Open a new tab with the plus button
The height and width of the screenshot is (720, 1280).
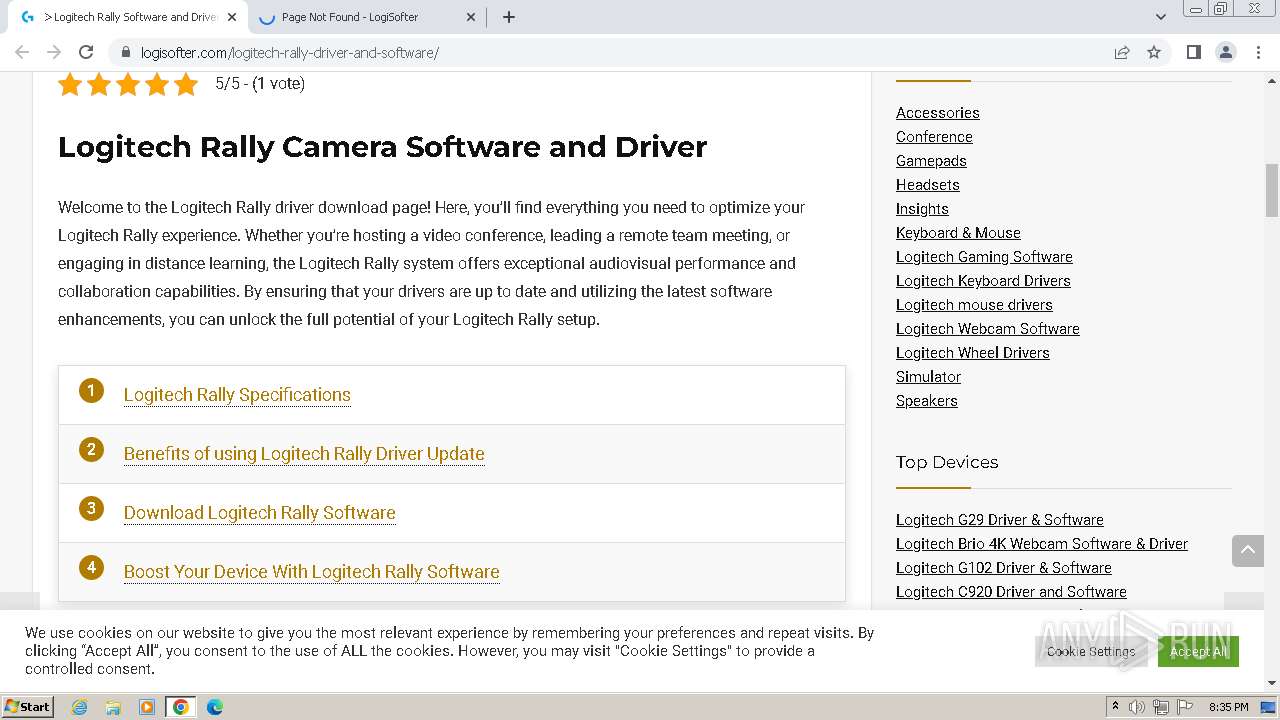click(508, 17)
